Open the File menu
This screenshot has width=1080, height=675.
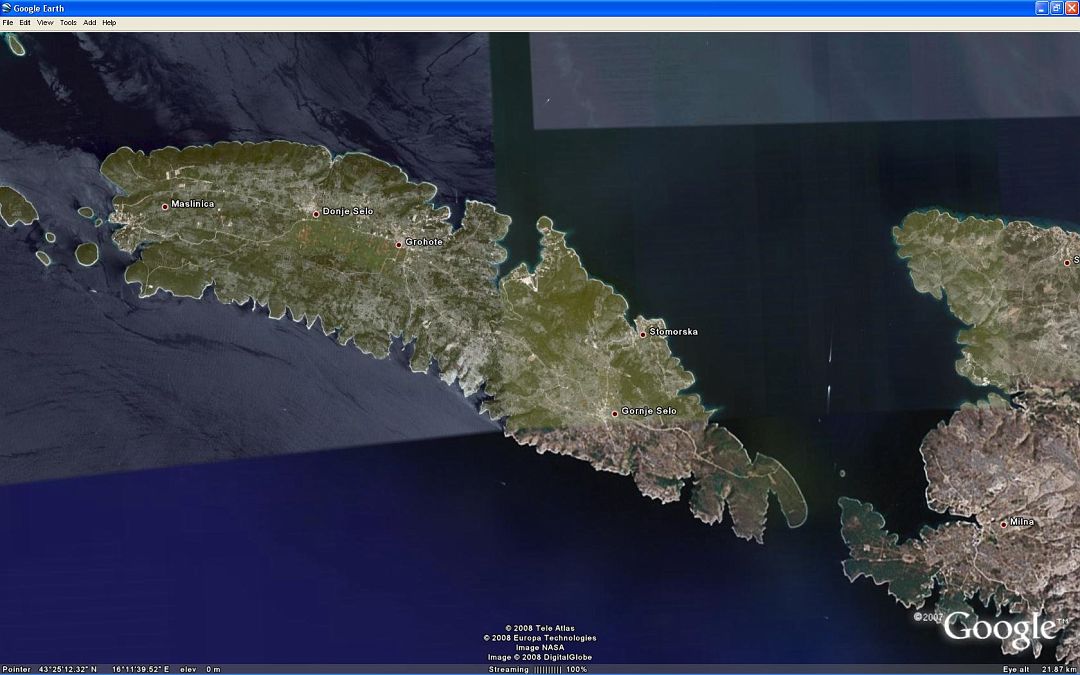[7, 22]
